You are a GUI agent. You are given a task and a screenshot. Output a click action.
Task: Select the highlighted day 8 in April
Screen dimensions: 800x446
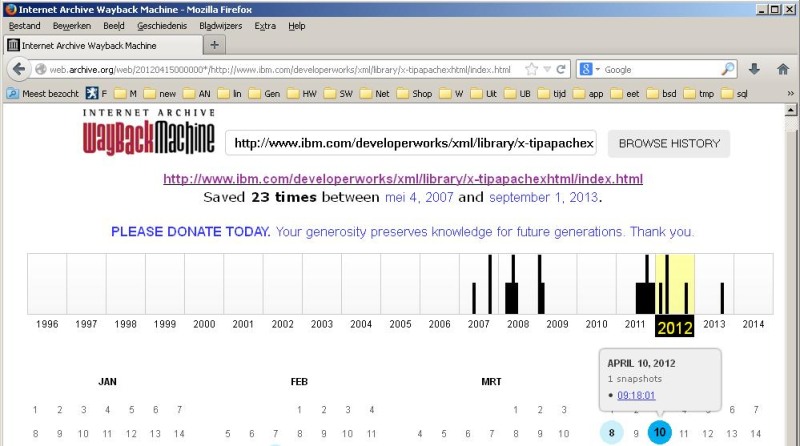coord(611,433)
